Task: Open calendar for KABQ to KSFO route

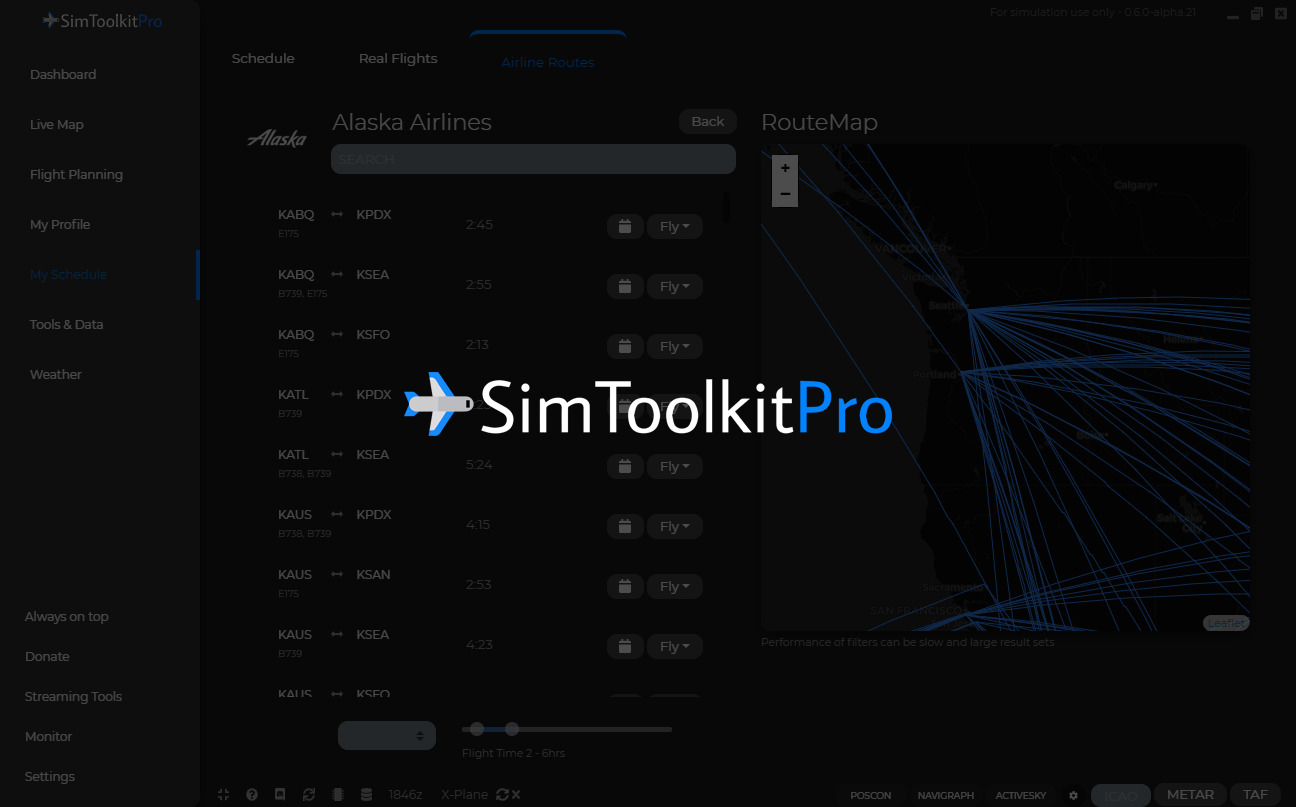Action: (x=625, y=347)
